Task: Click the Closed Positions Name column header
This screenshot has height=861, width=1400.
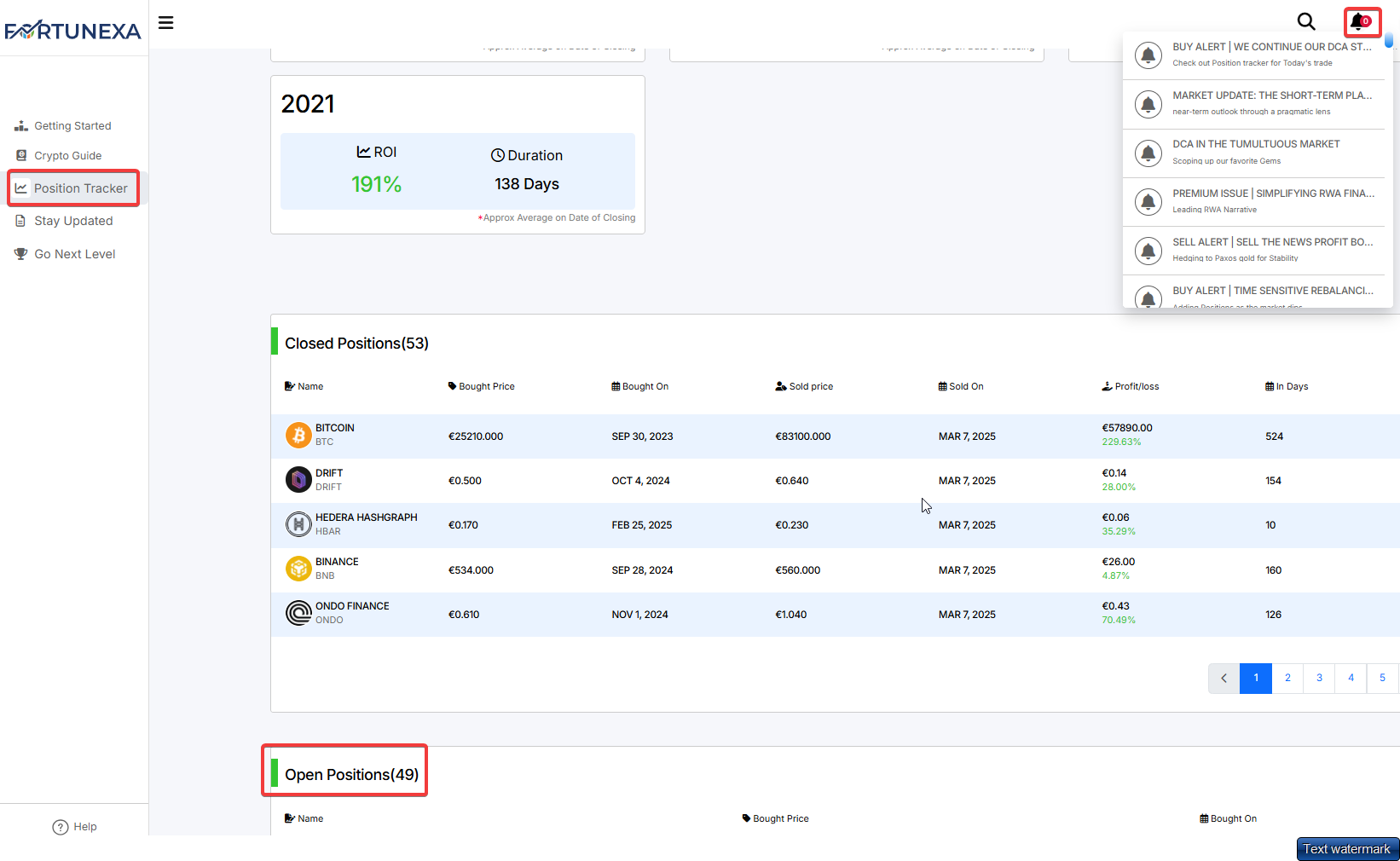Action: pyautogui.click(x=304, y=387)
